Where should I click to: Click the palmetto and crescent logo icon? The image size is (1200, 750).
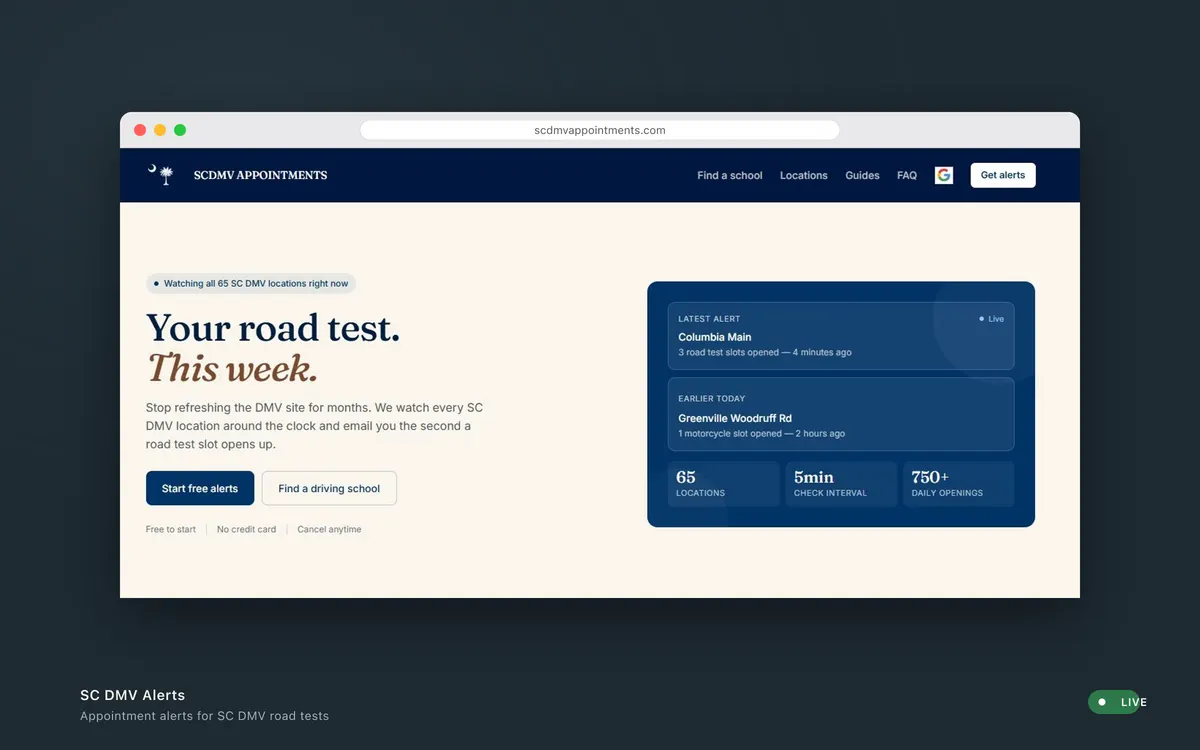[x=160, y=175]
